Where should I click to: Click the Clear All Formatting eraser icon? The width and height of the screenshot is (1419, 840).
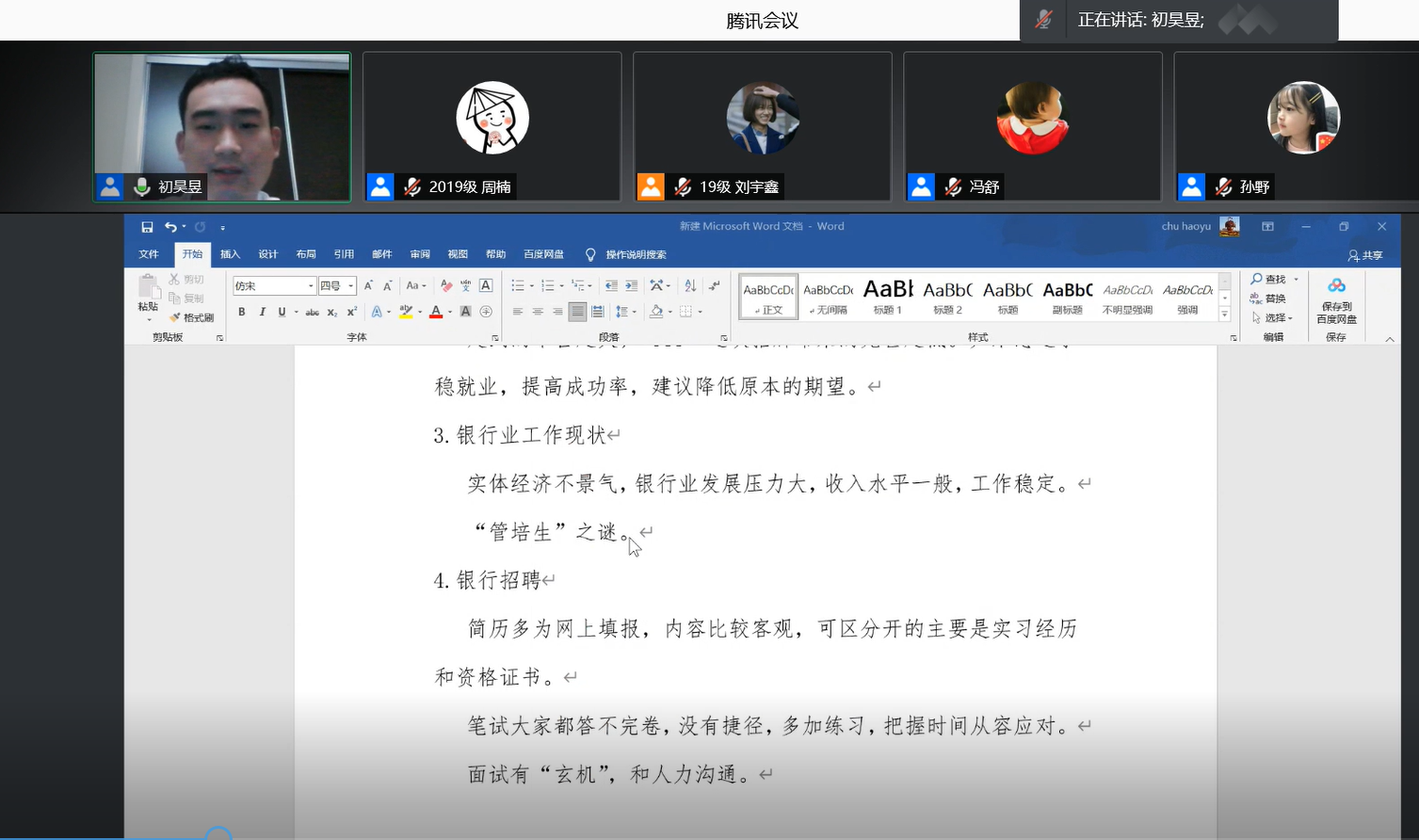pyautogui.click(x=446, y=286)
